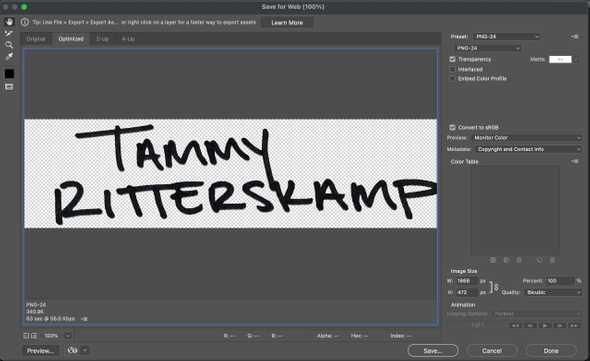Switch to the 2-Up tab
590x361 pixels.
click(102, 39)
